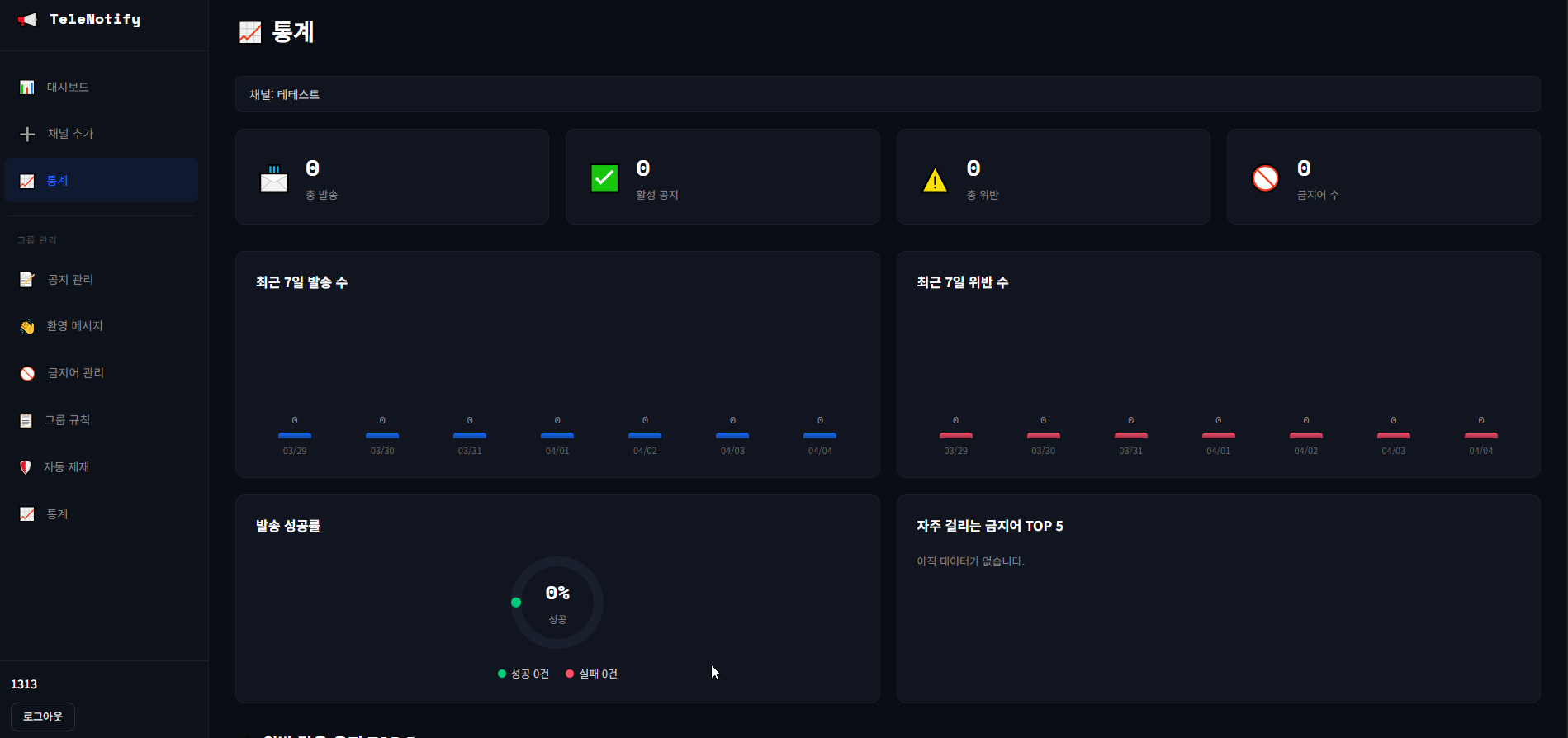Screen dimensions: 1568x738
Task: Click the 채널: 테테스트 channel bar
Action: (888, 94)
